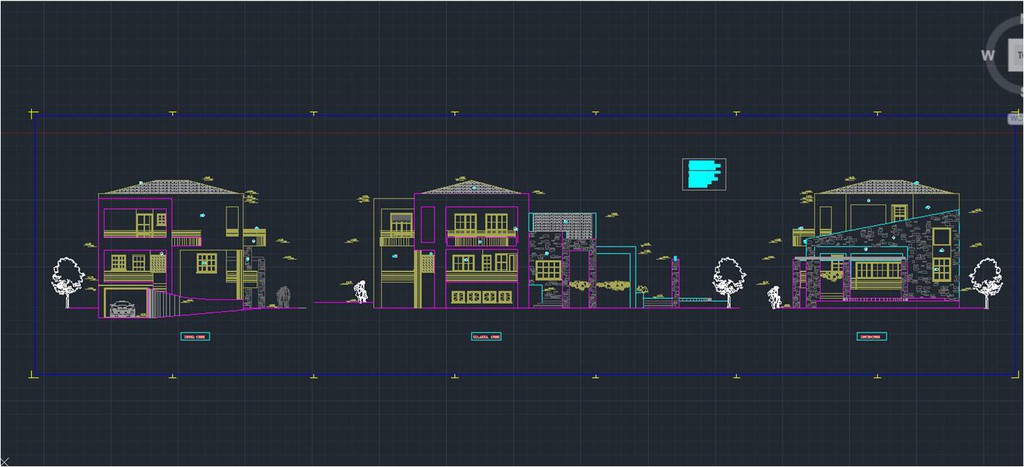The width and height of the screenshot is (1024, 467).
Task: Select the white tree beside the stone-wall elevation
Action: pos(985,282)
